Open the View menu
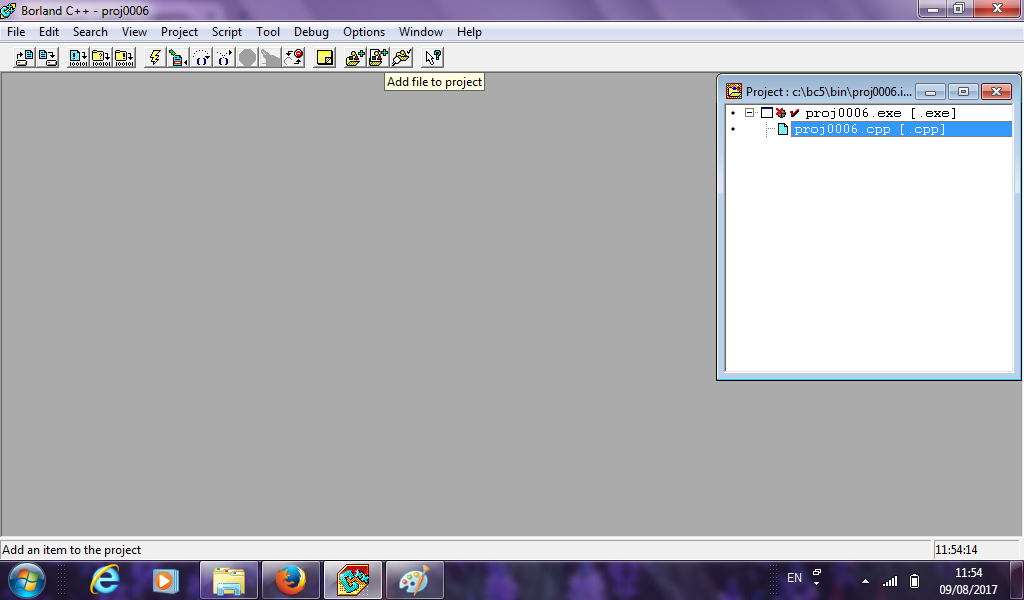The image size is (1024, 600). coord(134,31)
